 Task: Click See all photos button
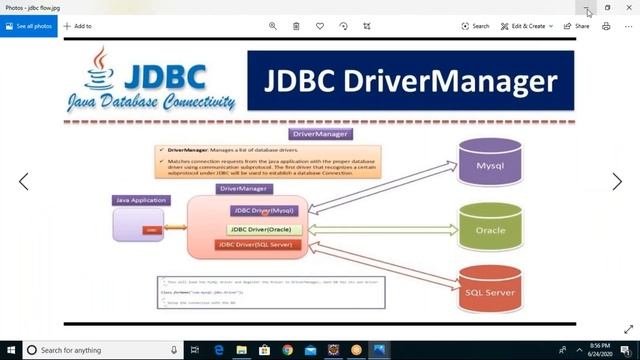pos(29,26)
